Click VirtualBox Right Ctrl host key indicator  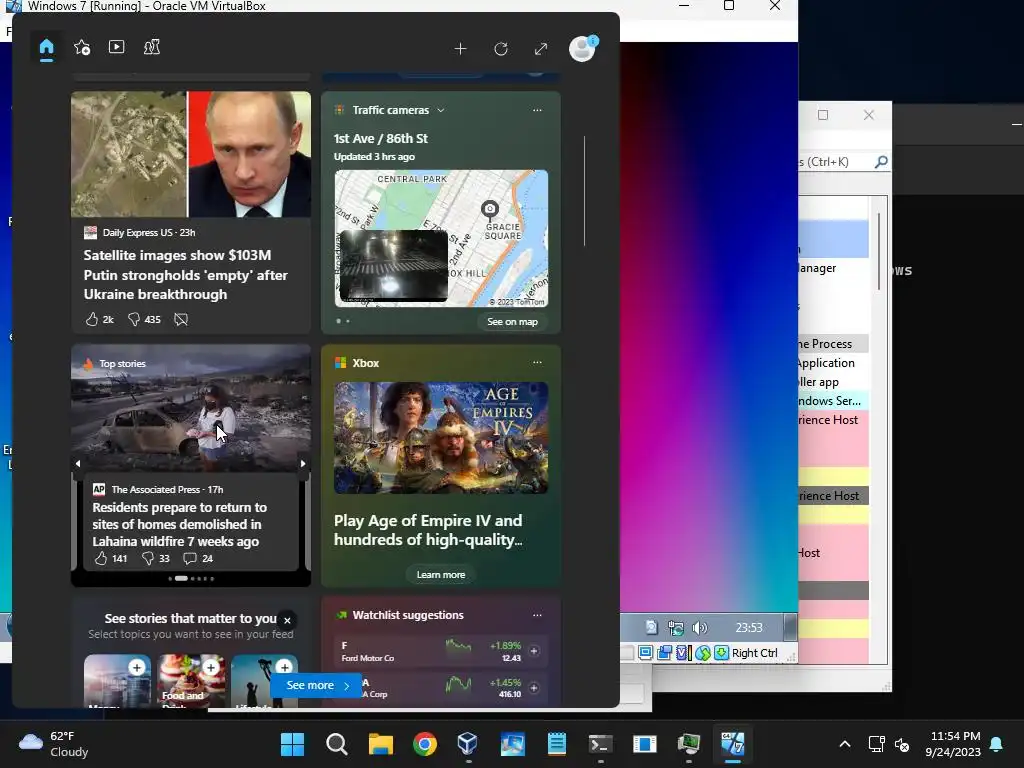755,653
